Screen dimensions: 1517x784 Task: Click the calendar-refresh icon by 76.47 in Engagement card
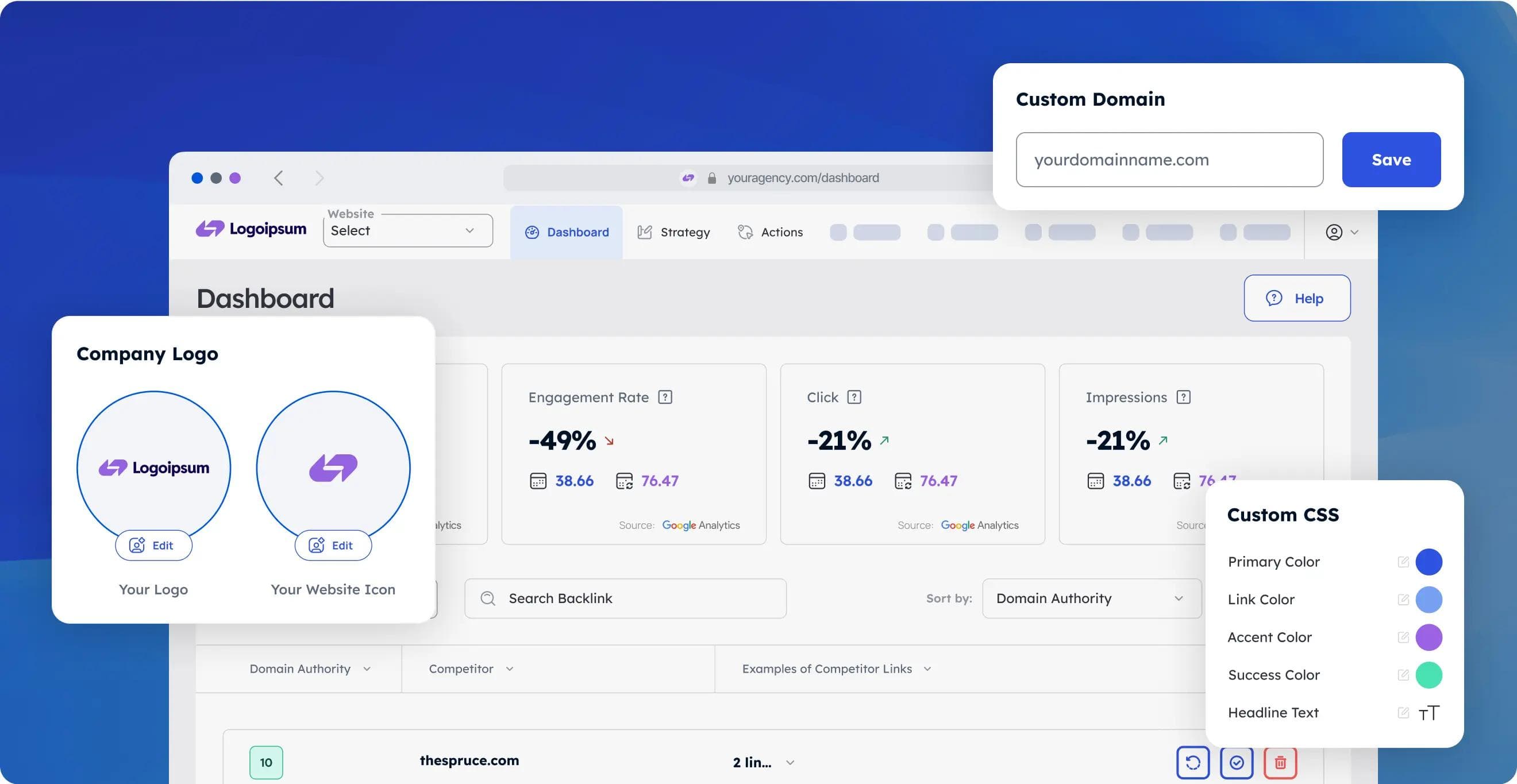624,481
